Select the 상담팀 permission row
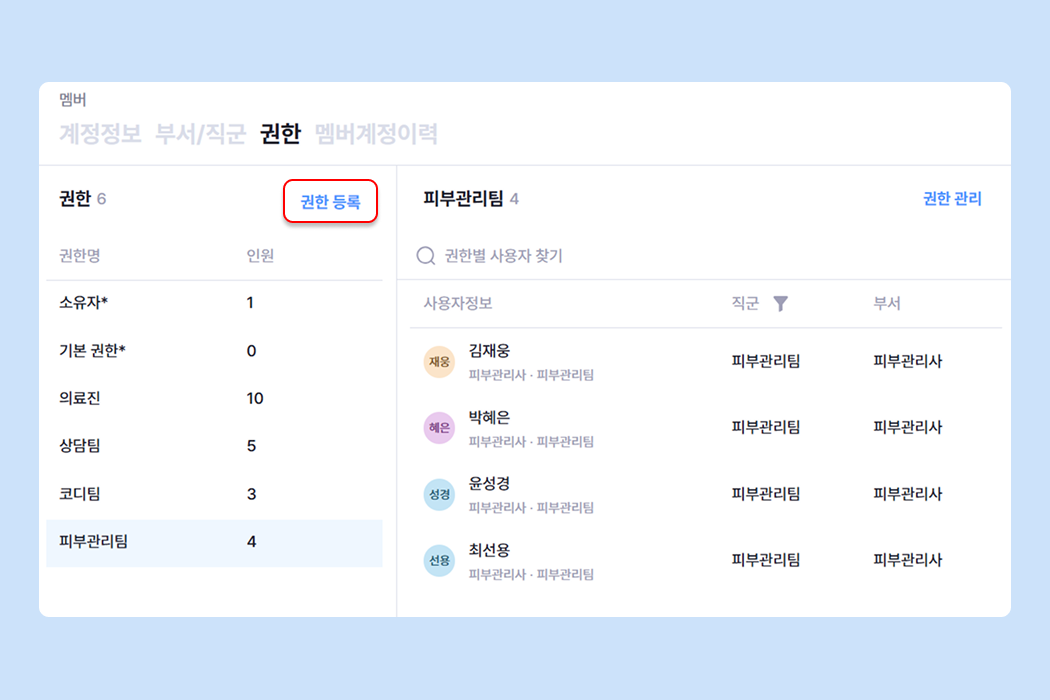 214,446
